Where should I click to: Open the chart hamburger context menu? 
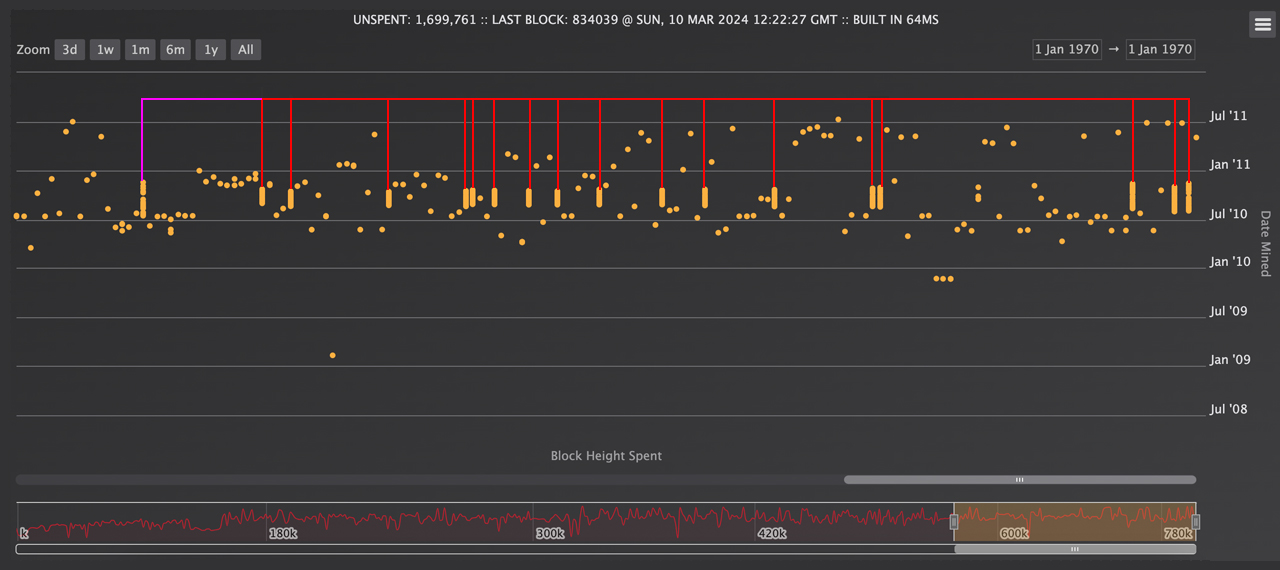1262,25
